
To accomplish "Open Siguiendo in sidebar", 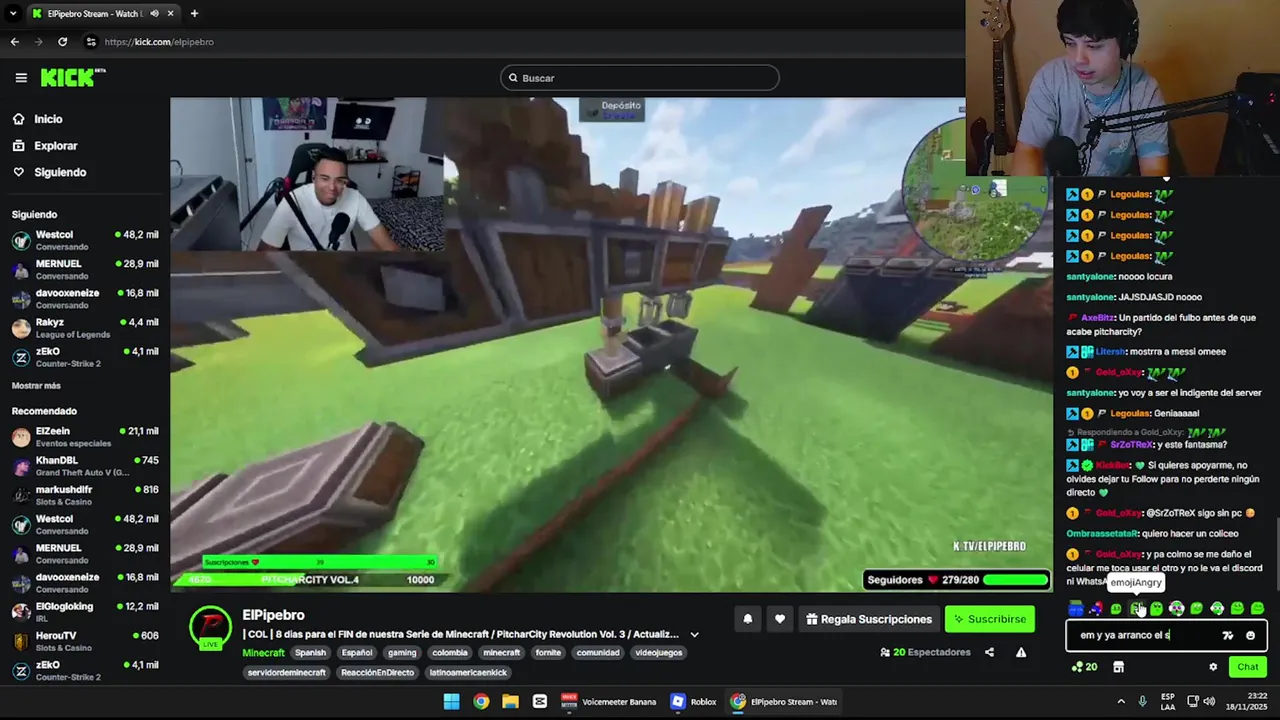I will (x=60, y=172).
